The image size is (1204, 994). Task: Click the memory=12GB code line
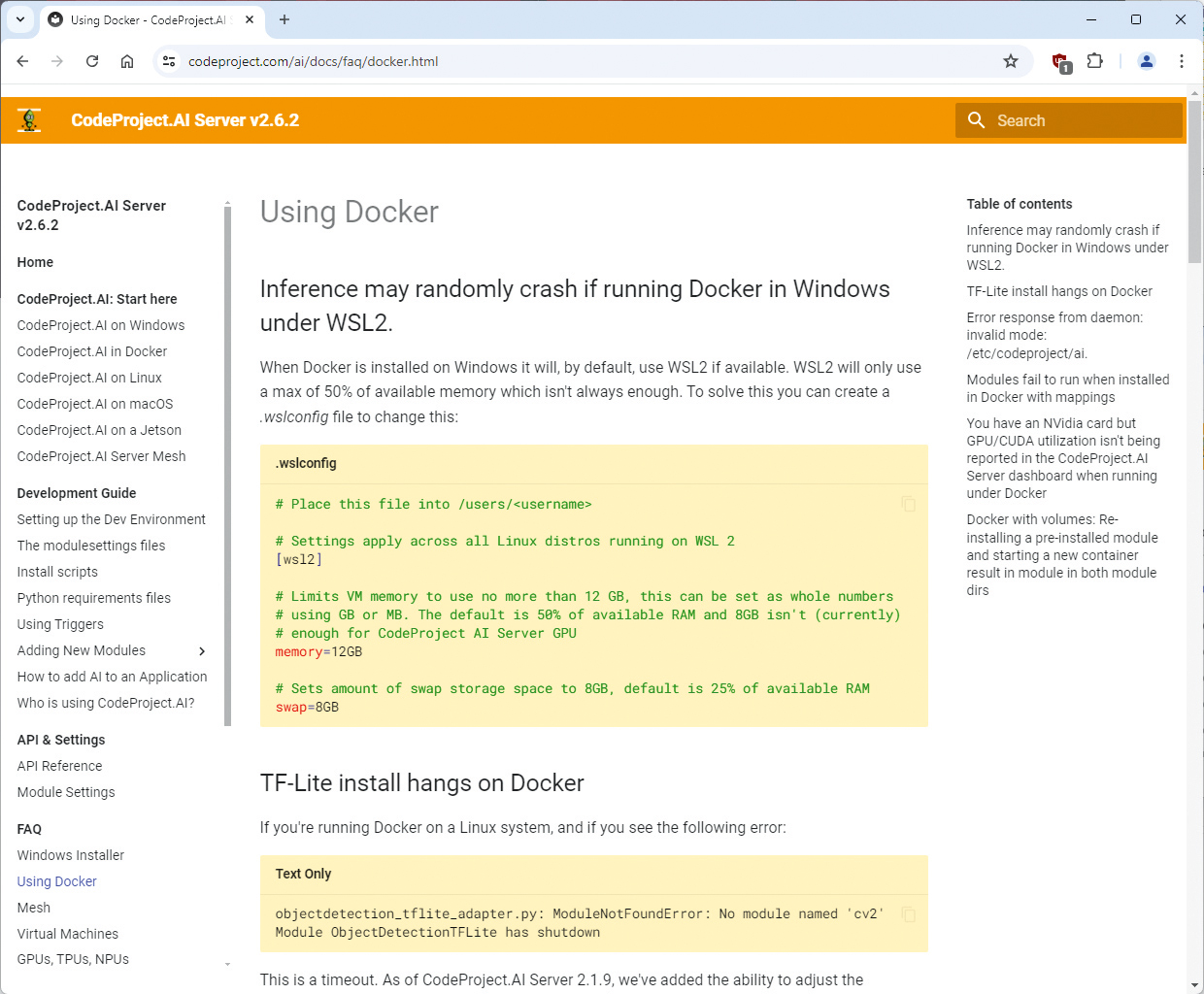pyautogui.click(x=318, y=651)
